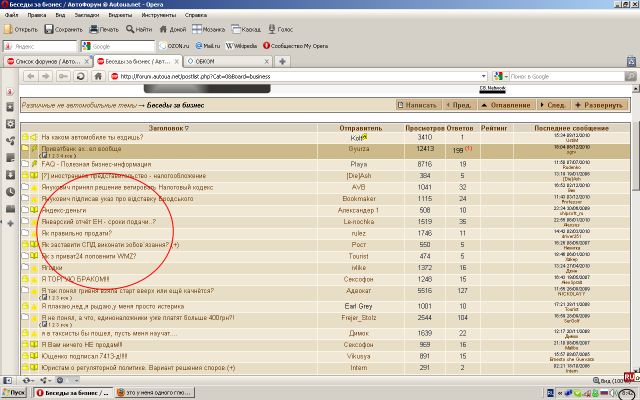Screen dimensions: 640x400
Task: Open the Печать print toolbar icon
Action: click(x=94, y=29)
